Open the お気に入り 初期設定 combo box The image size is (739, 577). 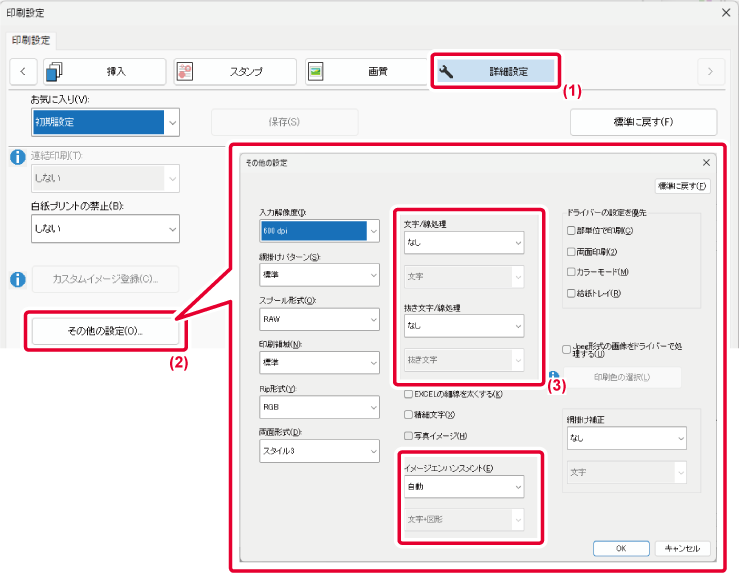[x=105, y=122]
